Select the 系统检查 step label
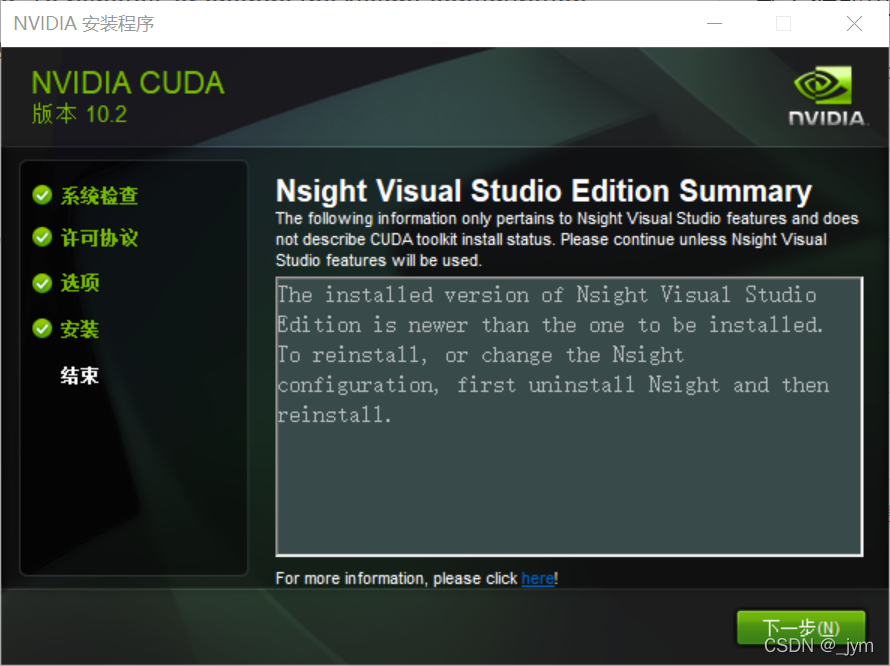890x666 pixels. [x=99, y=195]
